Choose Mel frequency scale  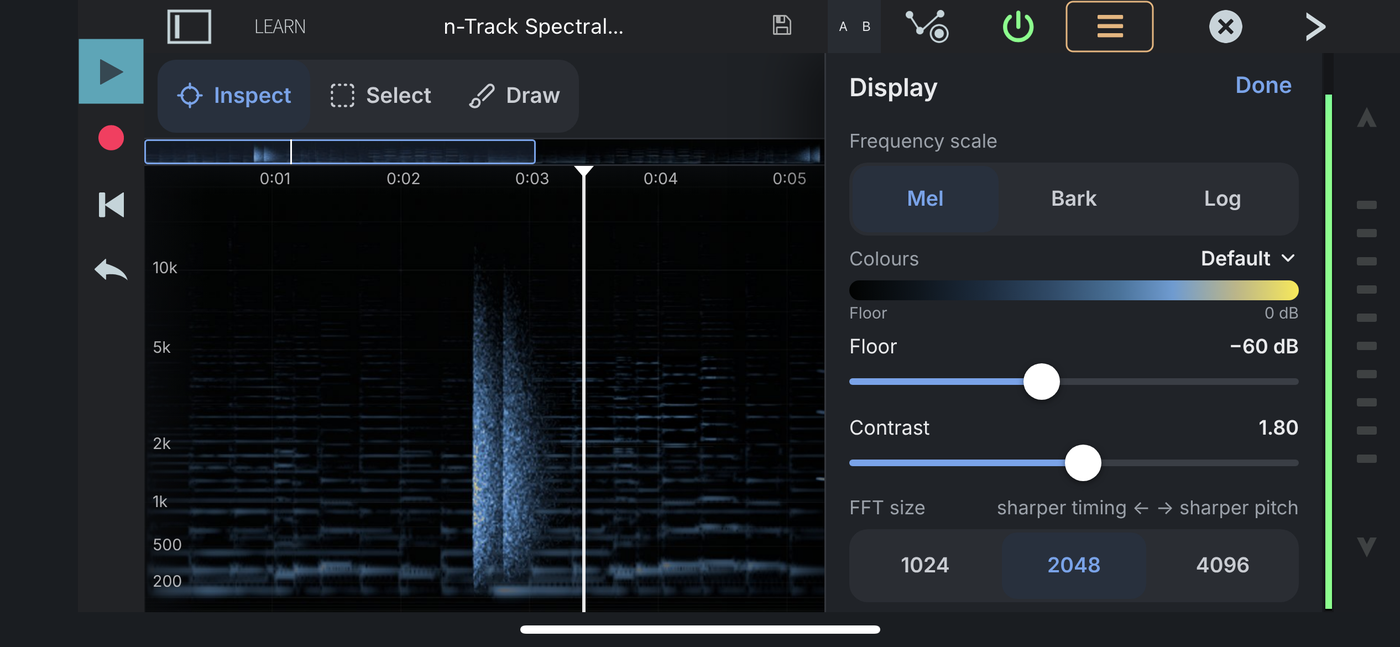[x=925, y=199]
